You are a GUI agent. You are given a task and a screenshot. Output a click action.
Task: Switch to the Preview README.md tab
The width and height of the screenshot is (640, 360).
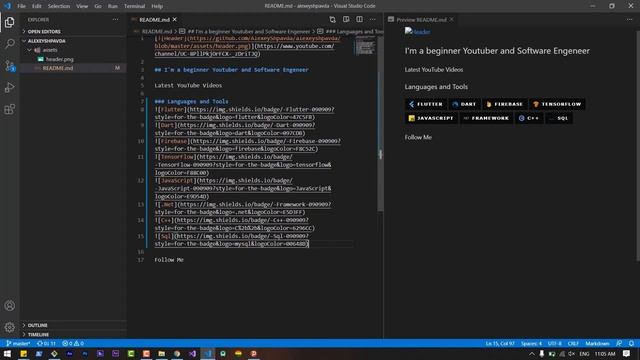coord(421,20)
